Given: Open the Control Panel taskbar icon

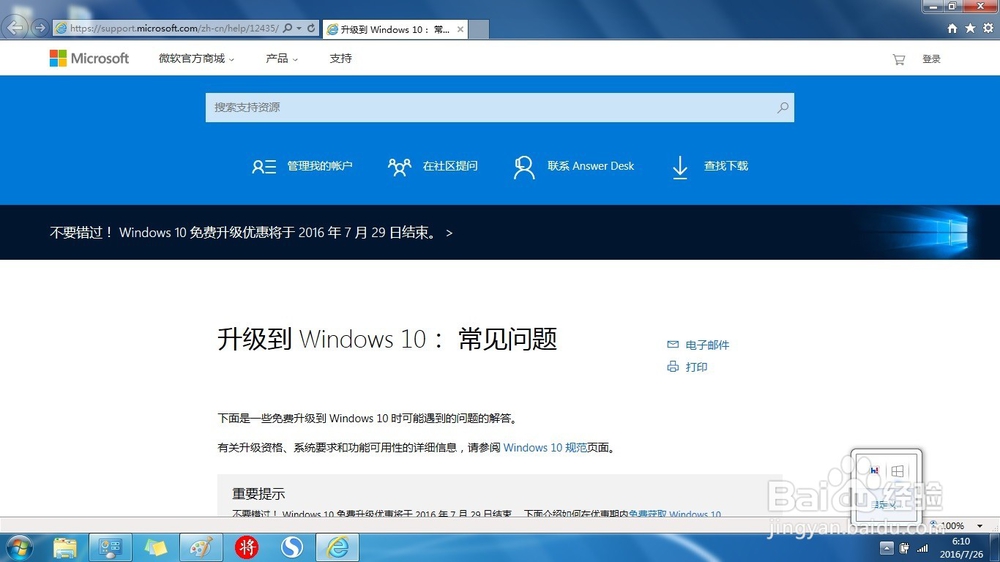Looking at the screenshot, I should (110, 547).
